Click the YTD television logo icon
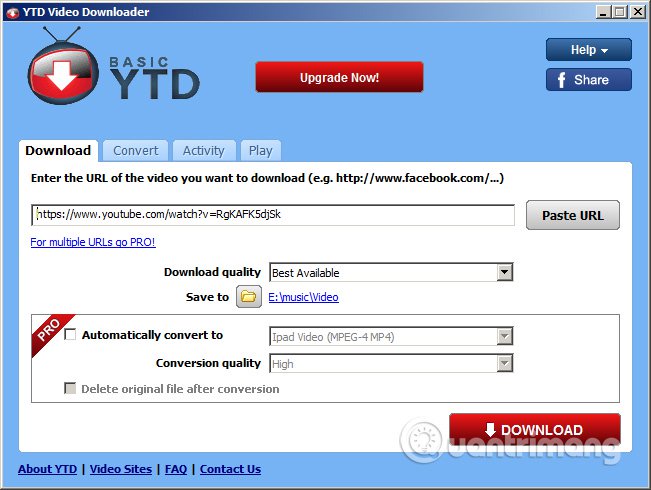This screenshot has height=490, width=651. 63,66
